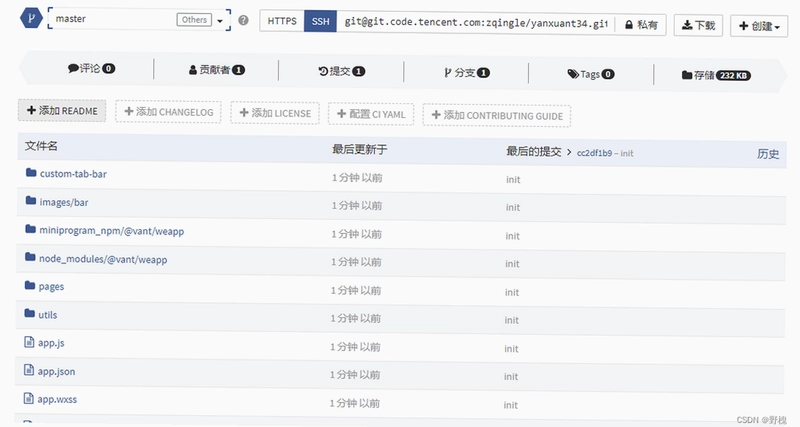Viewport: 800px width, 427px height.
Task: Click the folder icon next to utils
Action: click(x=30, y=313)
